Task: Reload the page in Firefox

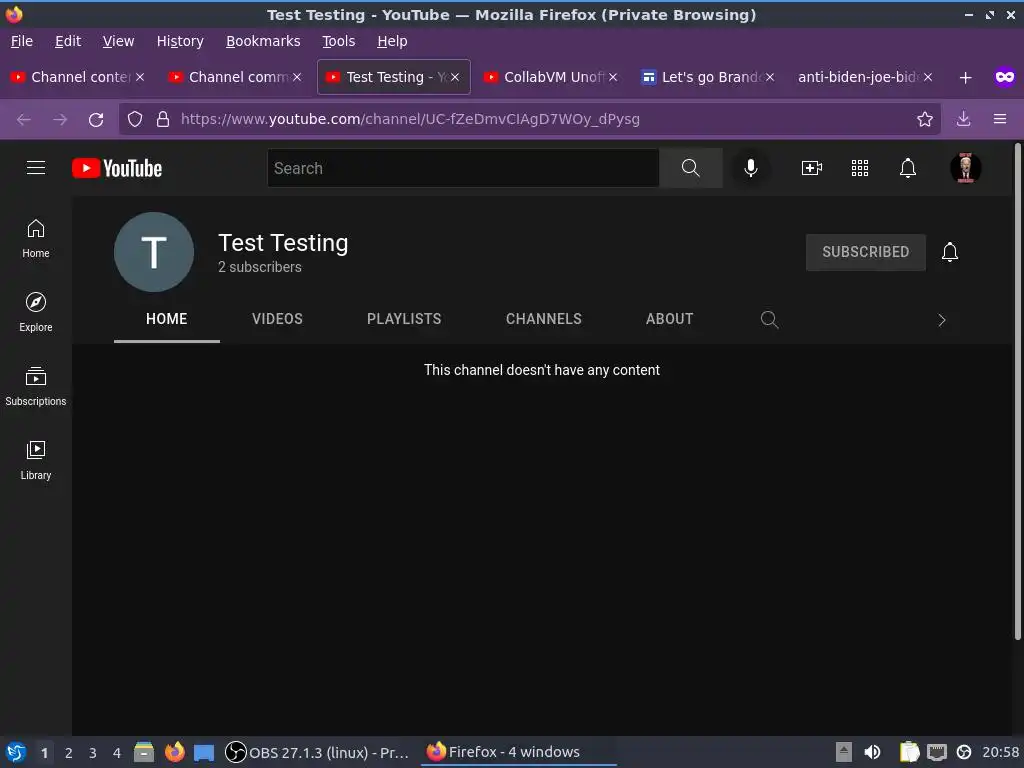Action: (96, 120)
